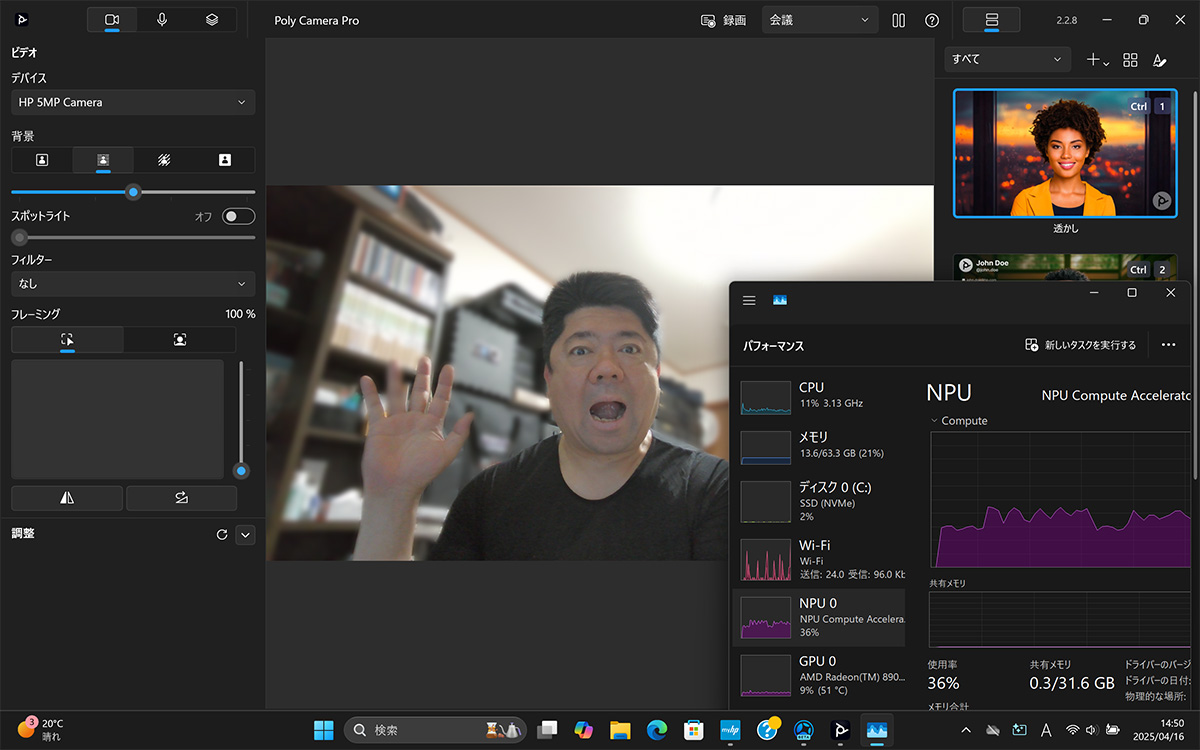Screen dimensions: 1200x750
Task: Expand the フィルター dropdown showing なし
Action: coord(132,284)
